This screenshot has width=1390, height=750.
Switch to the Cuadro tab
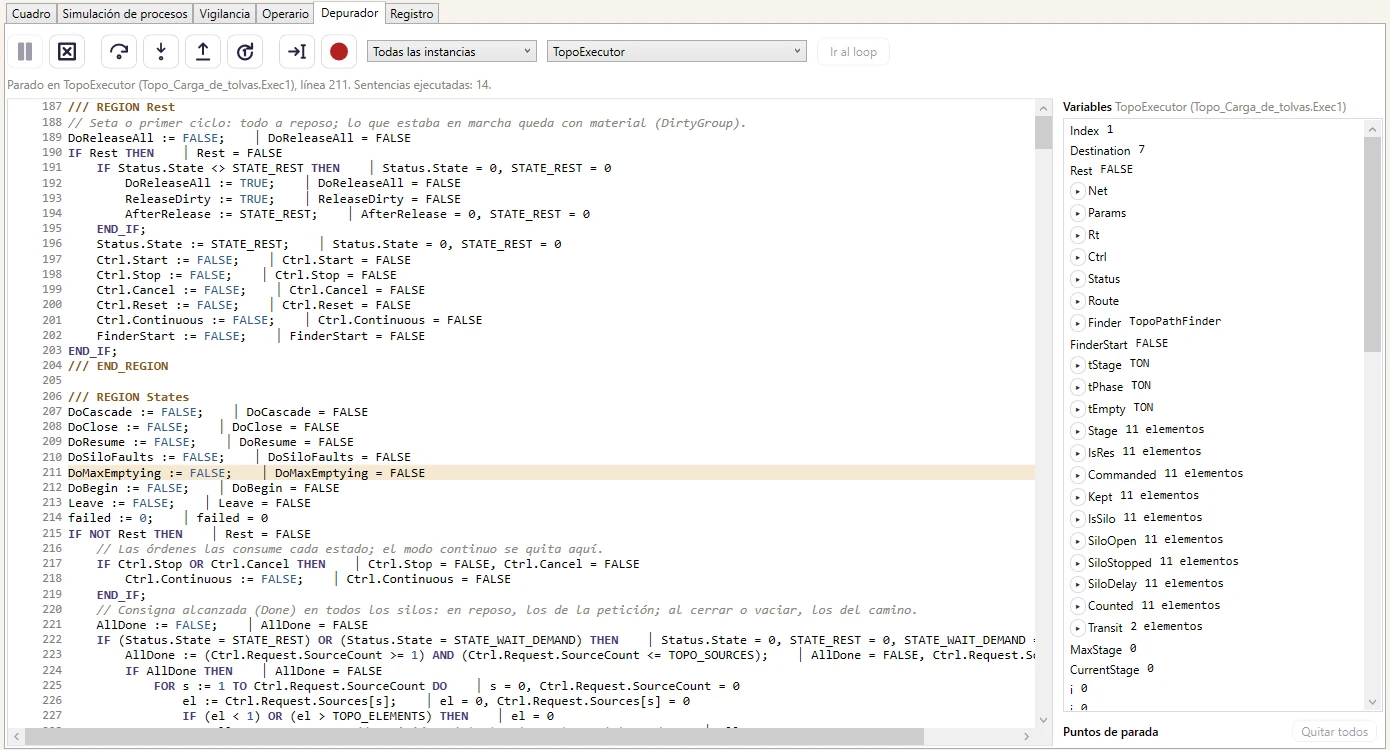30,14
